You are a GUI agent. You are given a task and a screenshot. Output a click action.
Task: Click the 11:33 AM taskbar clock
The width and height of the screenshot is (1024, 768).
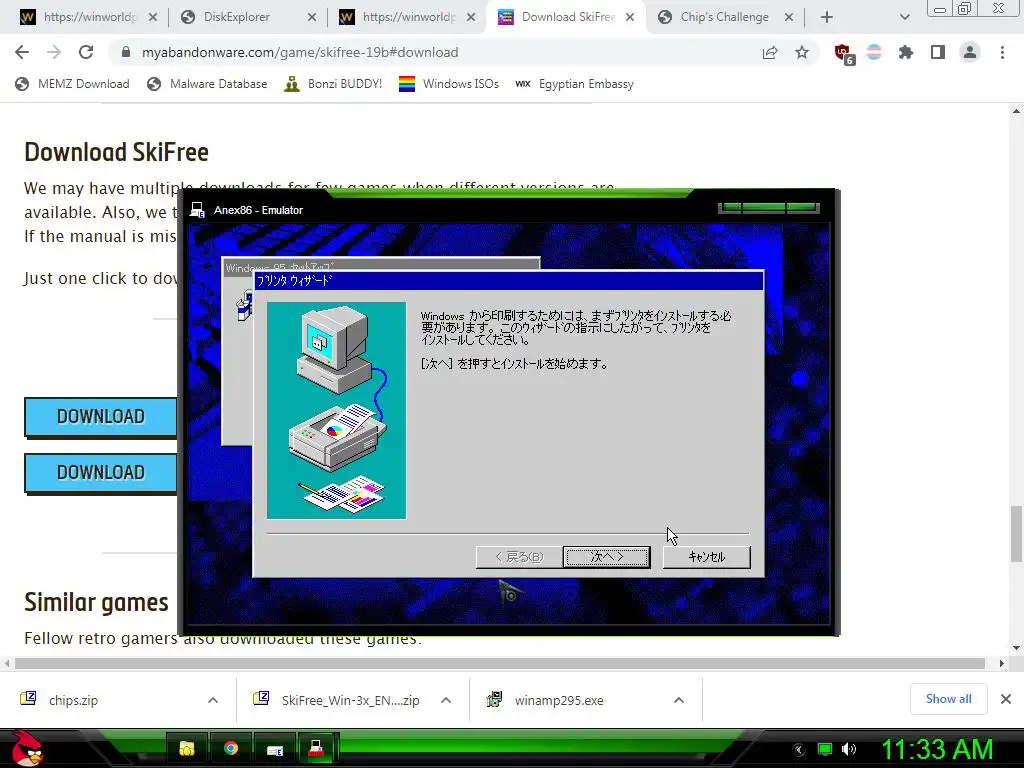pos(937,749)
